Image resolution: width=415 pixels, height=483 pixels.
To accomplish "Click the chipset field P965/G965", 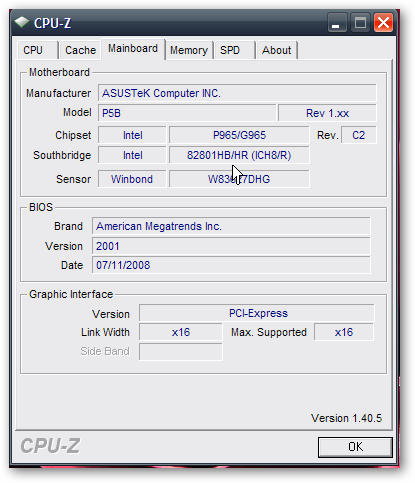I will 239,135.
